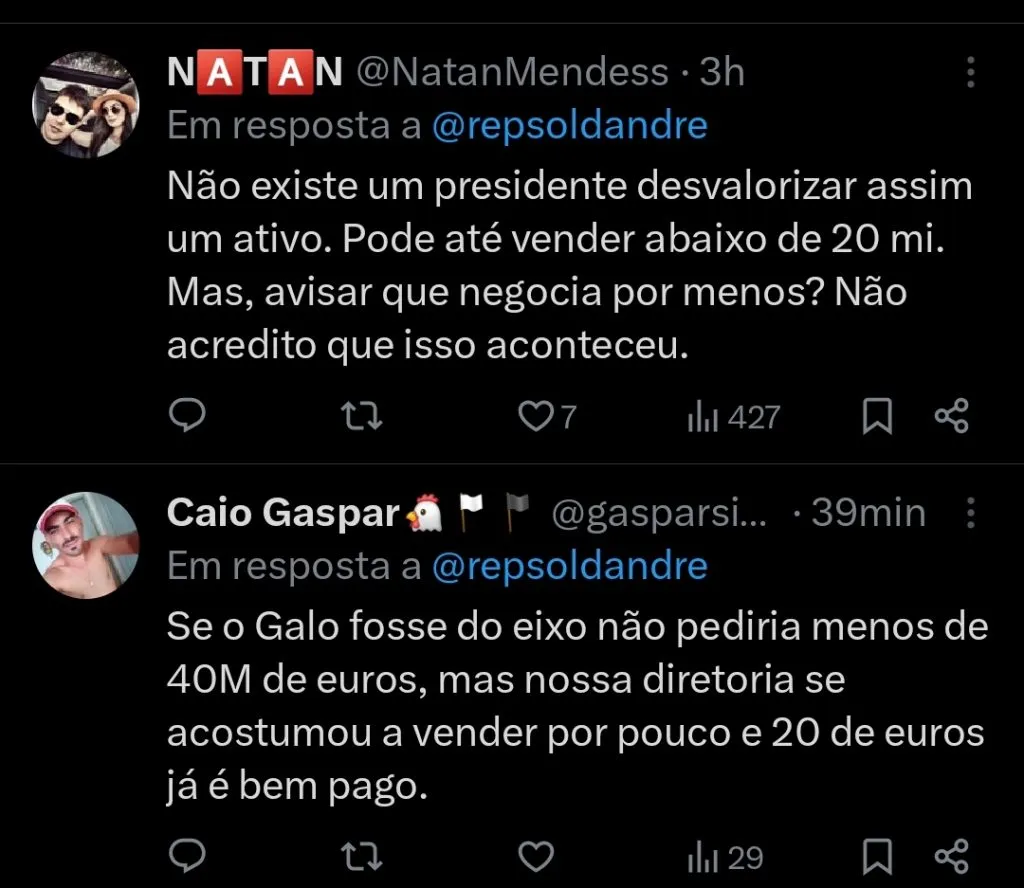The width and height of the screenshot is (1024, 888).
Task: Retweet Caio Gaspar's comment
Action: click(360, 856)
